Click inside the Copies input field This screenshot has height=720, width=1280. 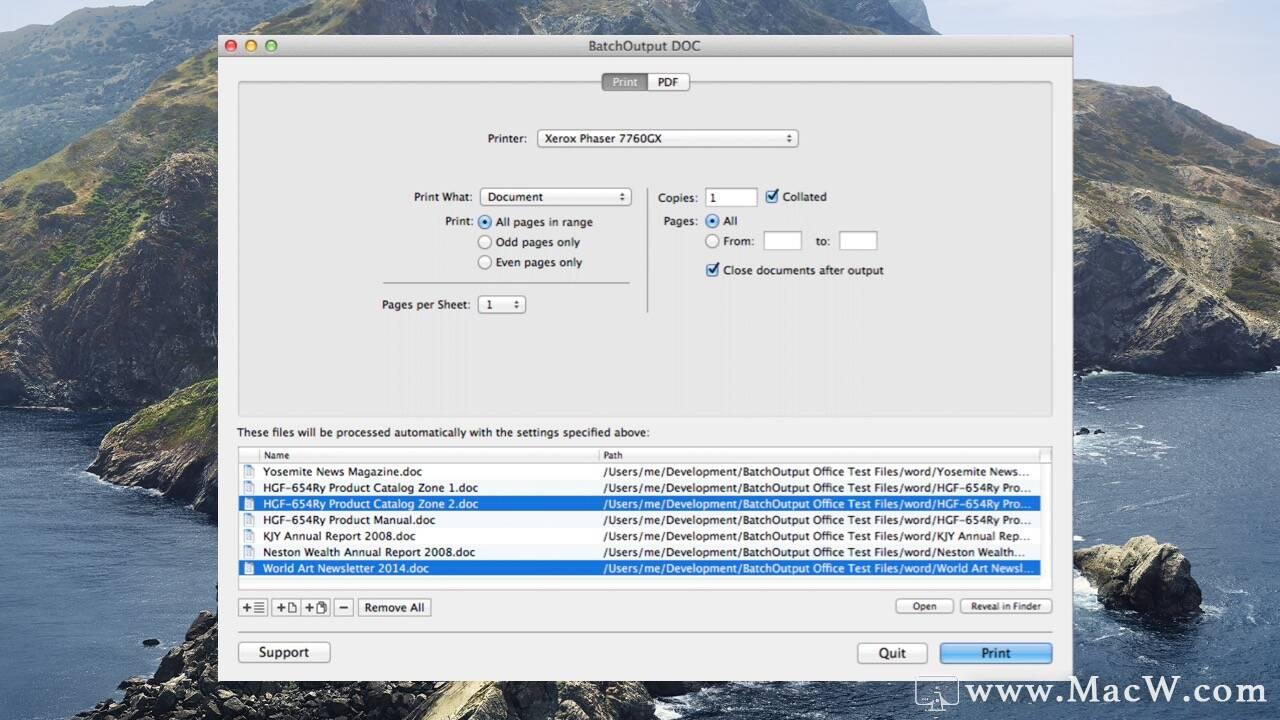[x=729, y=196]
